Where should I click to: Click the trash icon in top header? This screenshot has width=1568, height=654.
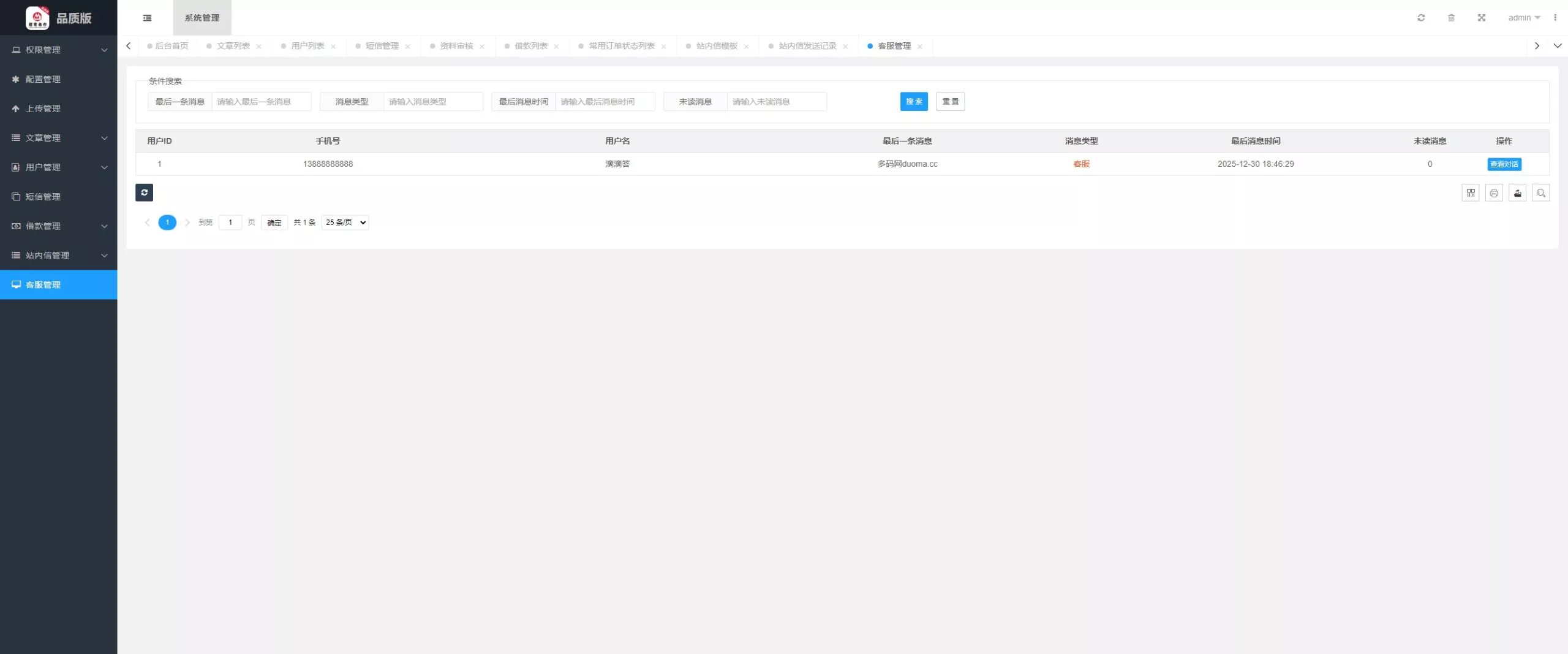1451,18
